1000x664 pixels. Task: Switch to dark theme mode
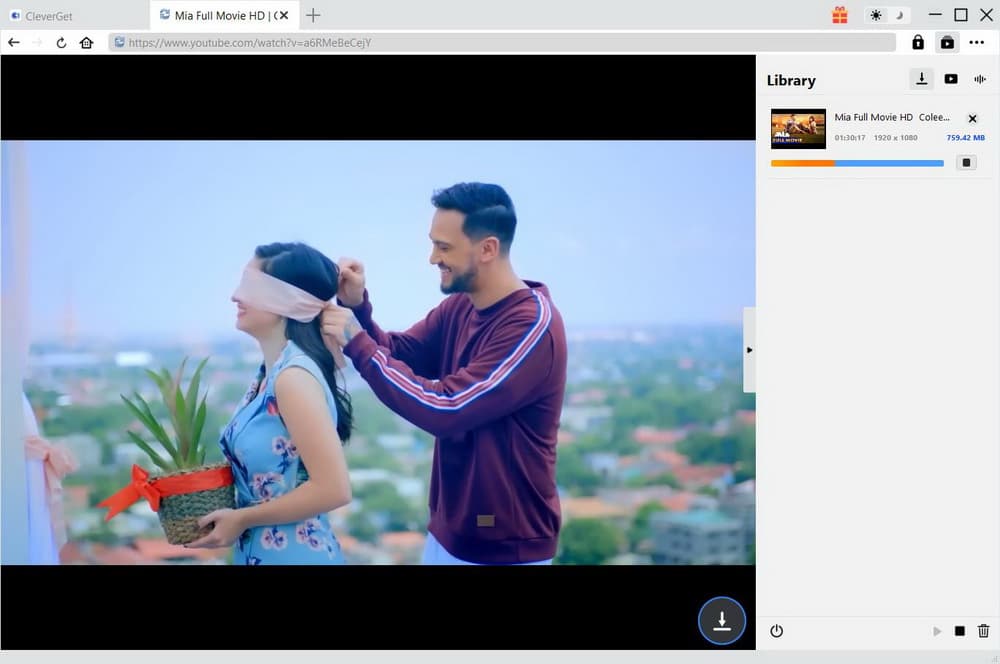[x=899, y=15]
